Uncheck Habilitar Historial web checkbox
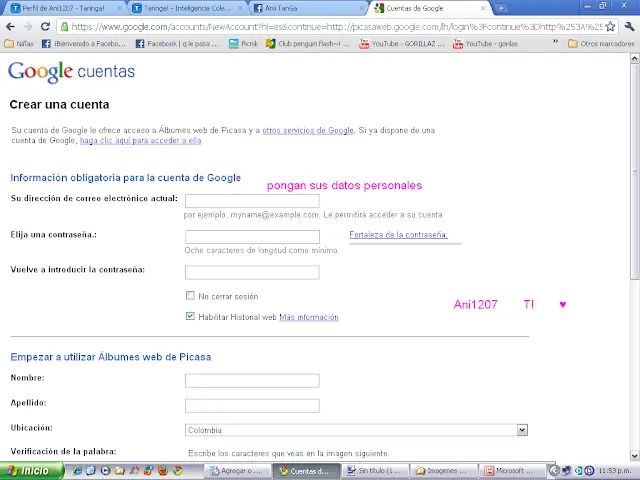Screen dimensions: 640x480 tap(190, 316)
